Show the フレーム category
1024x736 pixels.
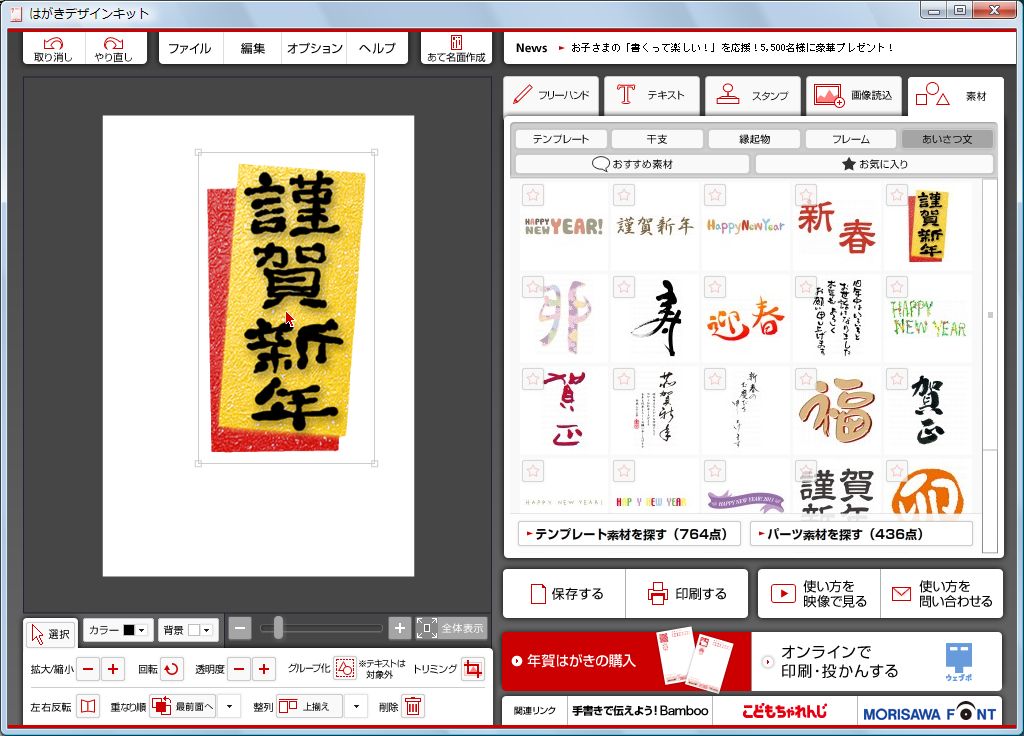click(x=851, y=139)
